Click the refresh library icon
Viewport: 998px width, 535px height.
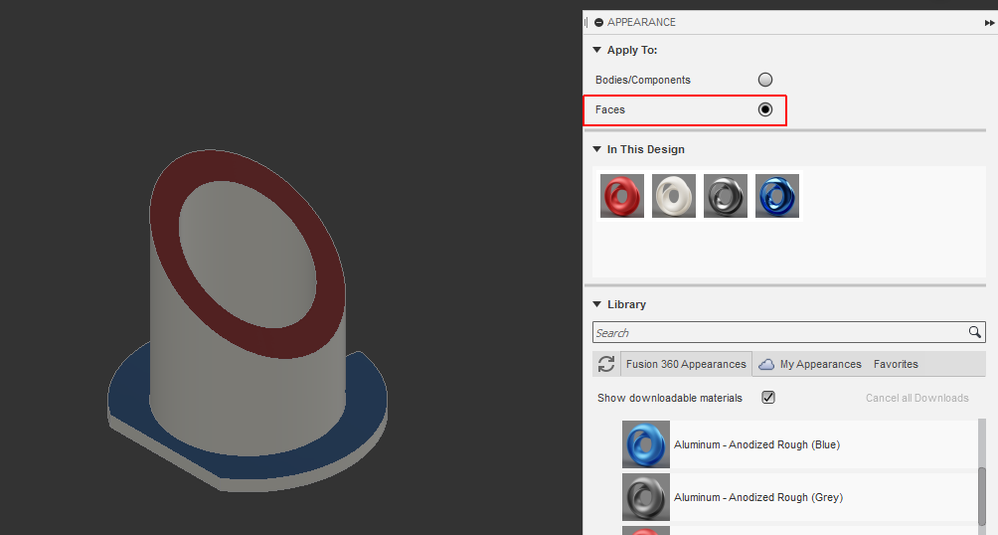coord(606,364)
